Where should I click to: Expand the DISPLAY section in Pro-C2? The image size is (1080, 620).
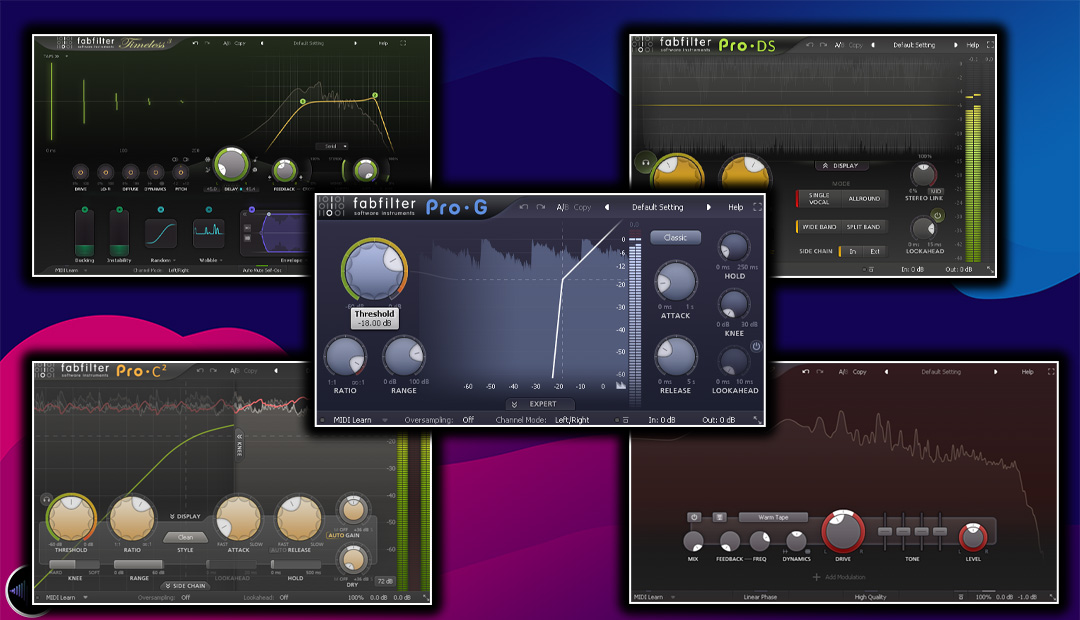185,516
